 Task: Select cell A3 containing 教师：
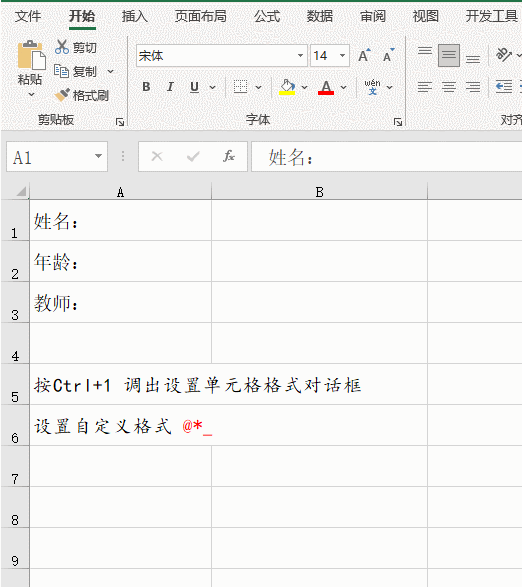pos(121,302)
